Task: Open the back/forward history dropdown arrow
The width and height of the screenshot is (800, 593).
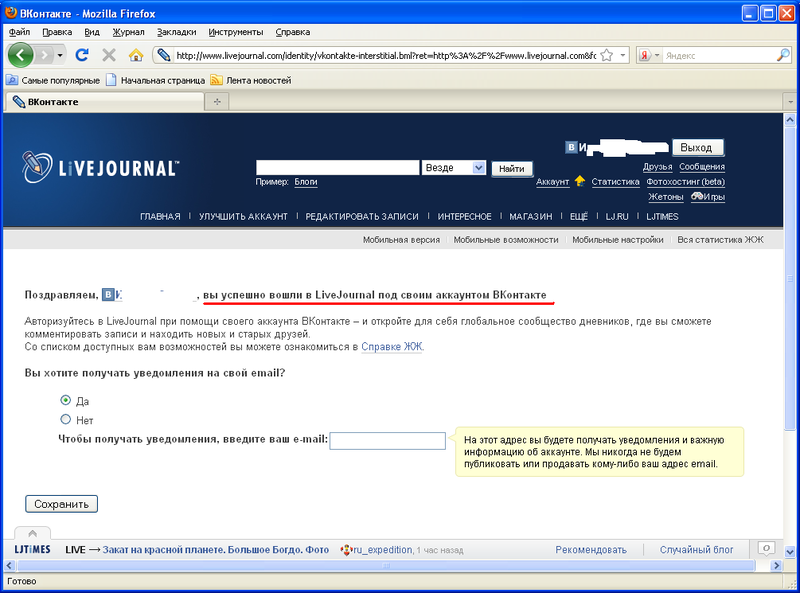Action: pyautogui.click(x=60, y=55)
